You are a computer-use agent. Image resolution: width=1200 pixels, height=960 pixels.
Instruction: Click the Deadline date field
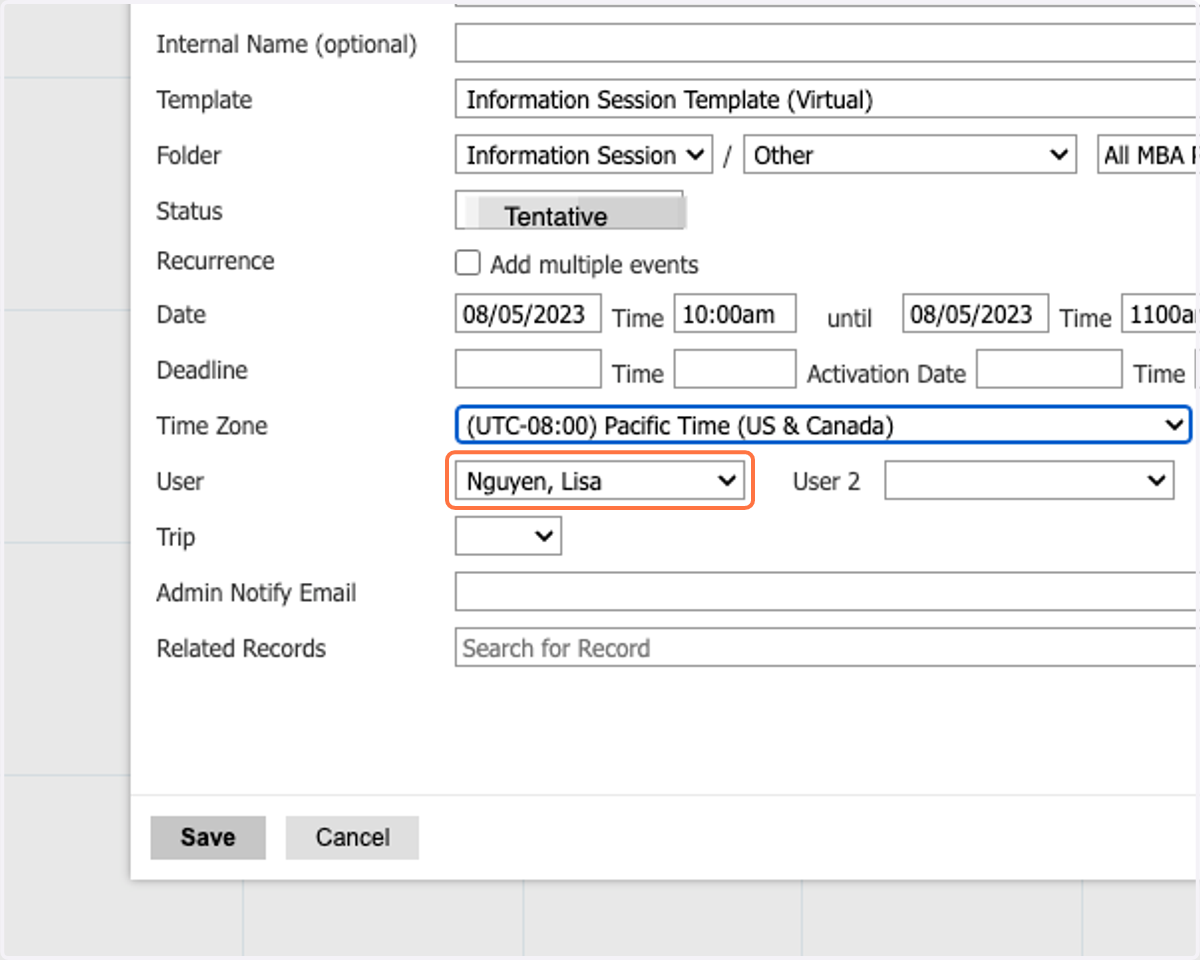coord(528,369)
